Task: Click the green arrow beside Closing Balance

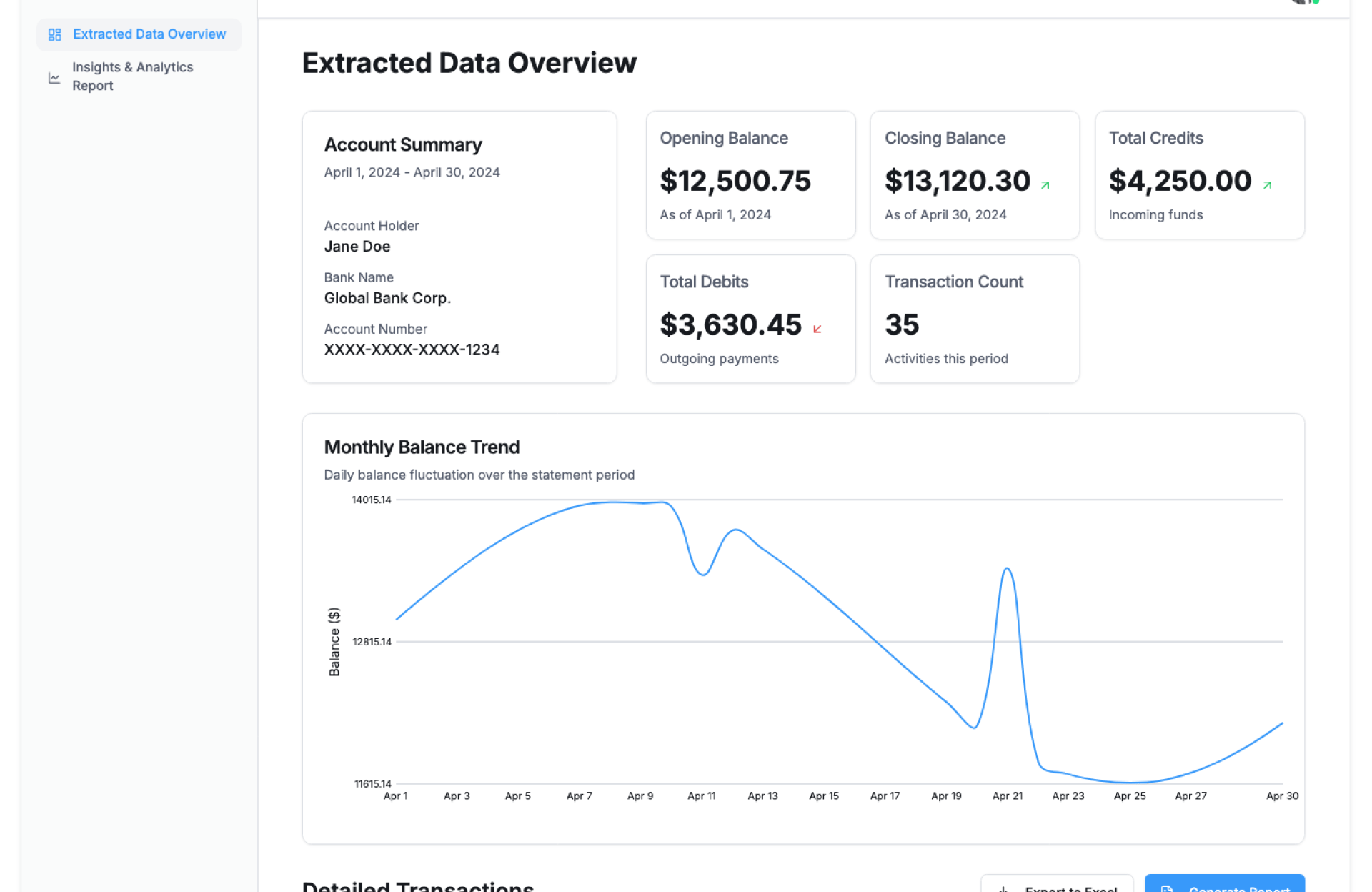Action: (1045, 185)
